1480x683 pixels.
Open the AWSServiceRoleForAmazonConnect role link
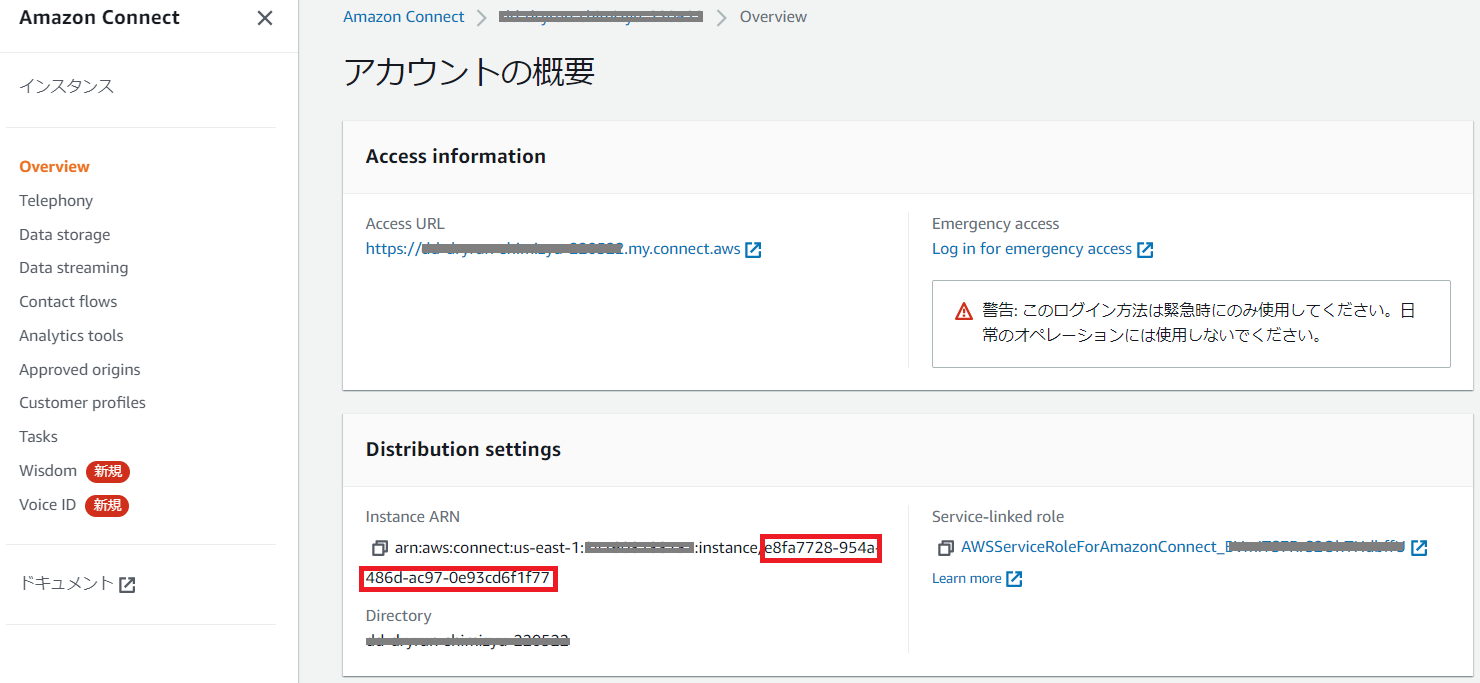click(1183, 547)
